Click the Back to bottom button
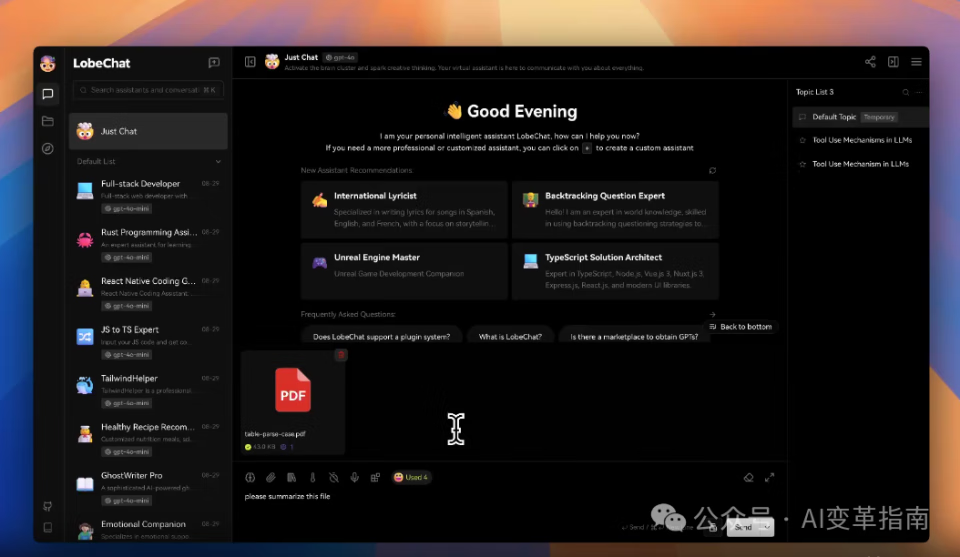This screenshot has width=960, height=557. click(740, 327)
